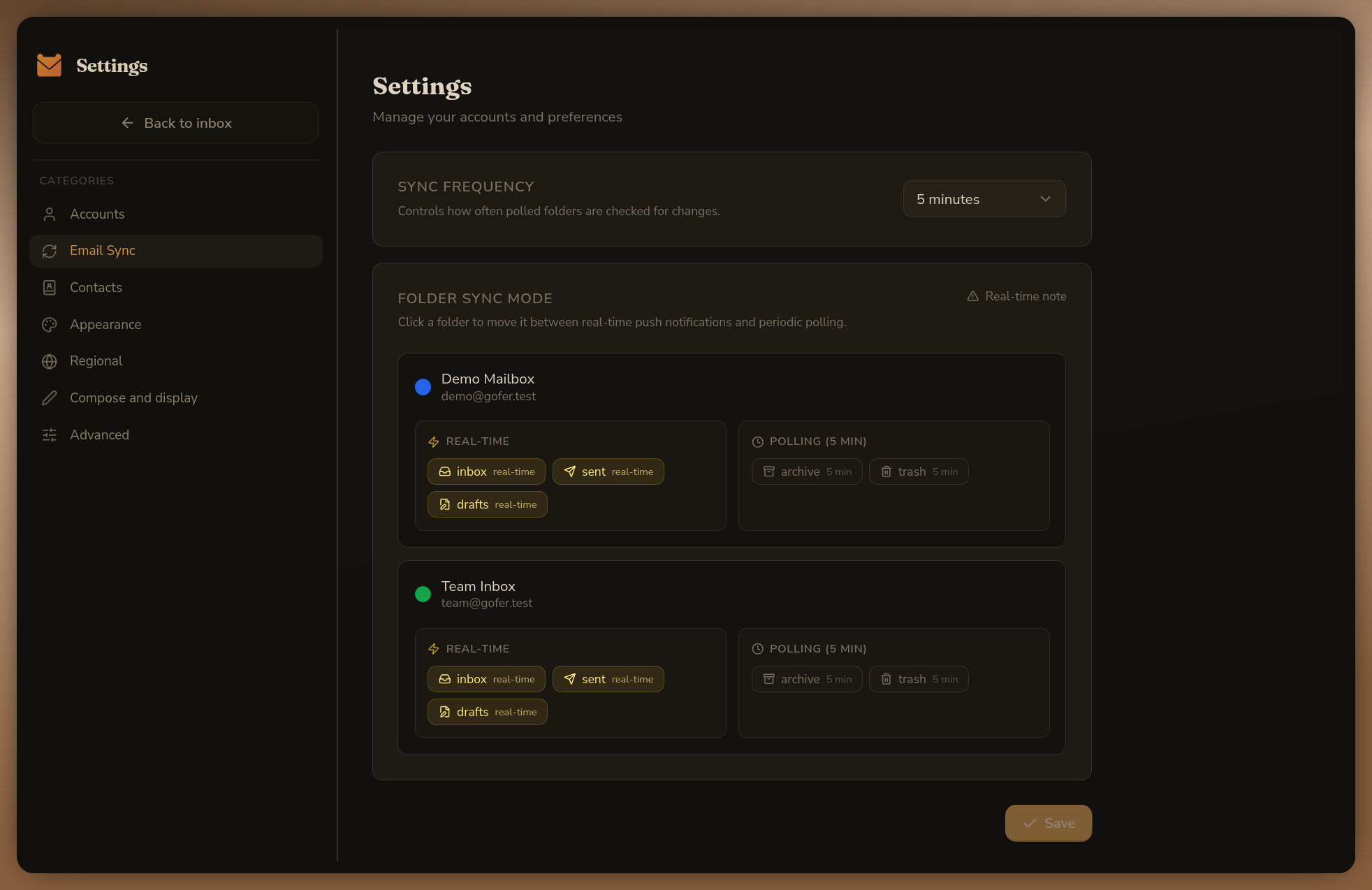The image size is (1372, 890).
Task: Toggle Demo Mailbox sent folder sync mode
Action: pyautogui.click(x=608, y=472)
